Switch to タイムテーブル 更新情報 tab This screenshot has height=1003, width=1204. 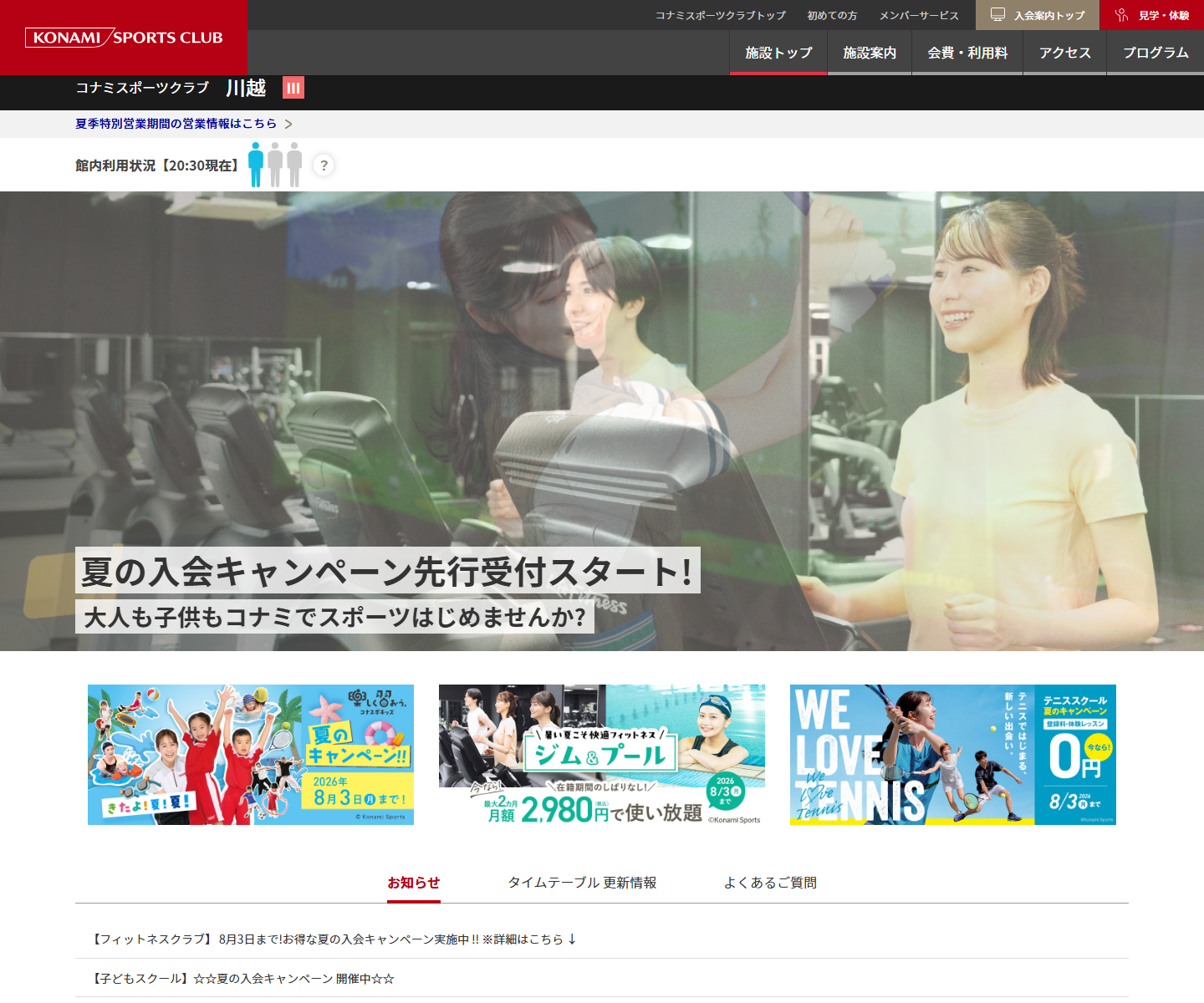pos(582,883)
